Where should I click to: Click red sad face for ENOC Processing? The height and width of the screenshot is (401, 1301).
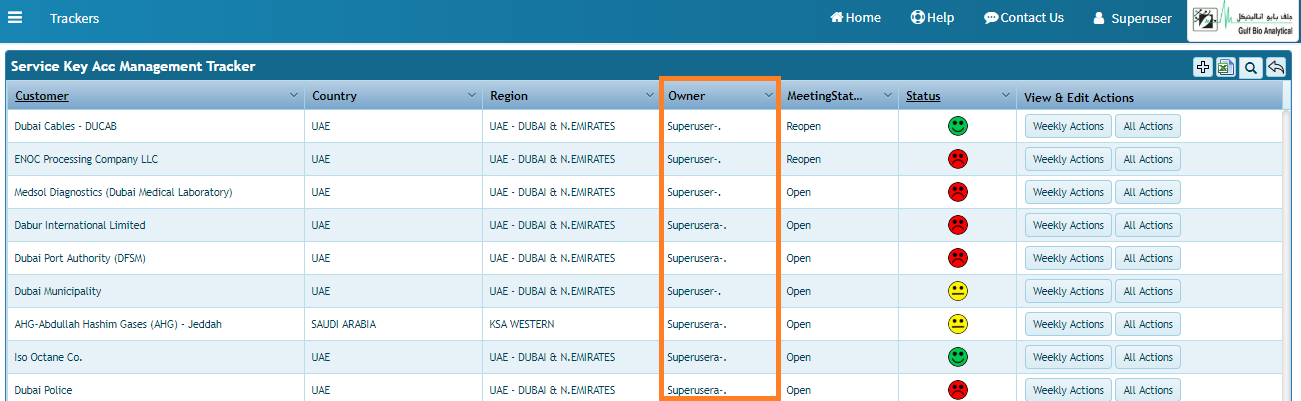pyautogui.click(x=958, y=159)
